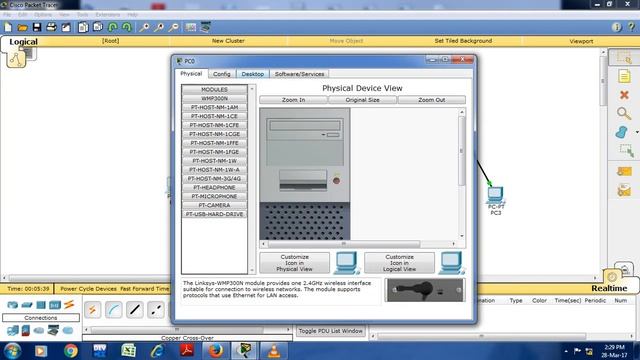Click the PC power button on the tower

click(x=336, y=180)
